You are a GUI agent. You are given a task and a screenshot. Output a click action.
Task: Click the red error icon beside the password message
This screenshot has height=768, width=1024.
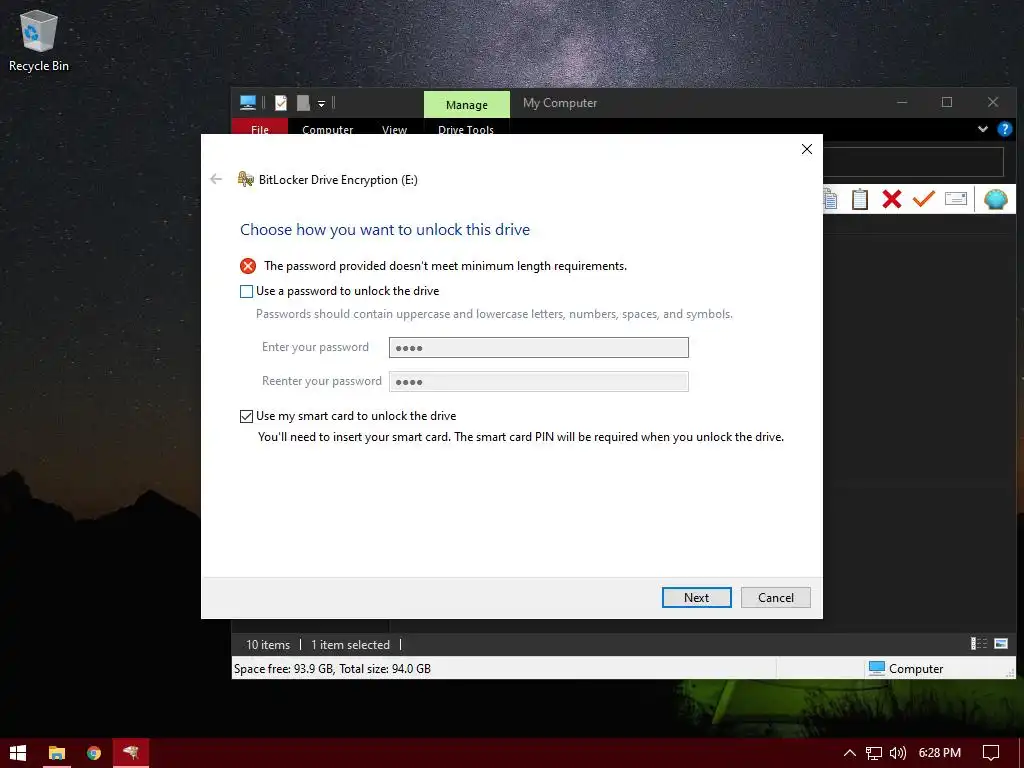point(248,266)
